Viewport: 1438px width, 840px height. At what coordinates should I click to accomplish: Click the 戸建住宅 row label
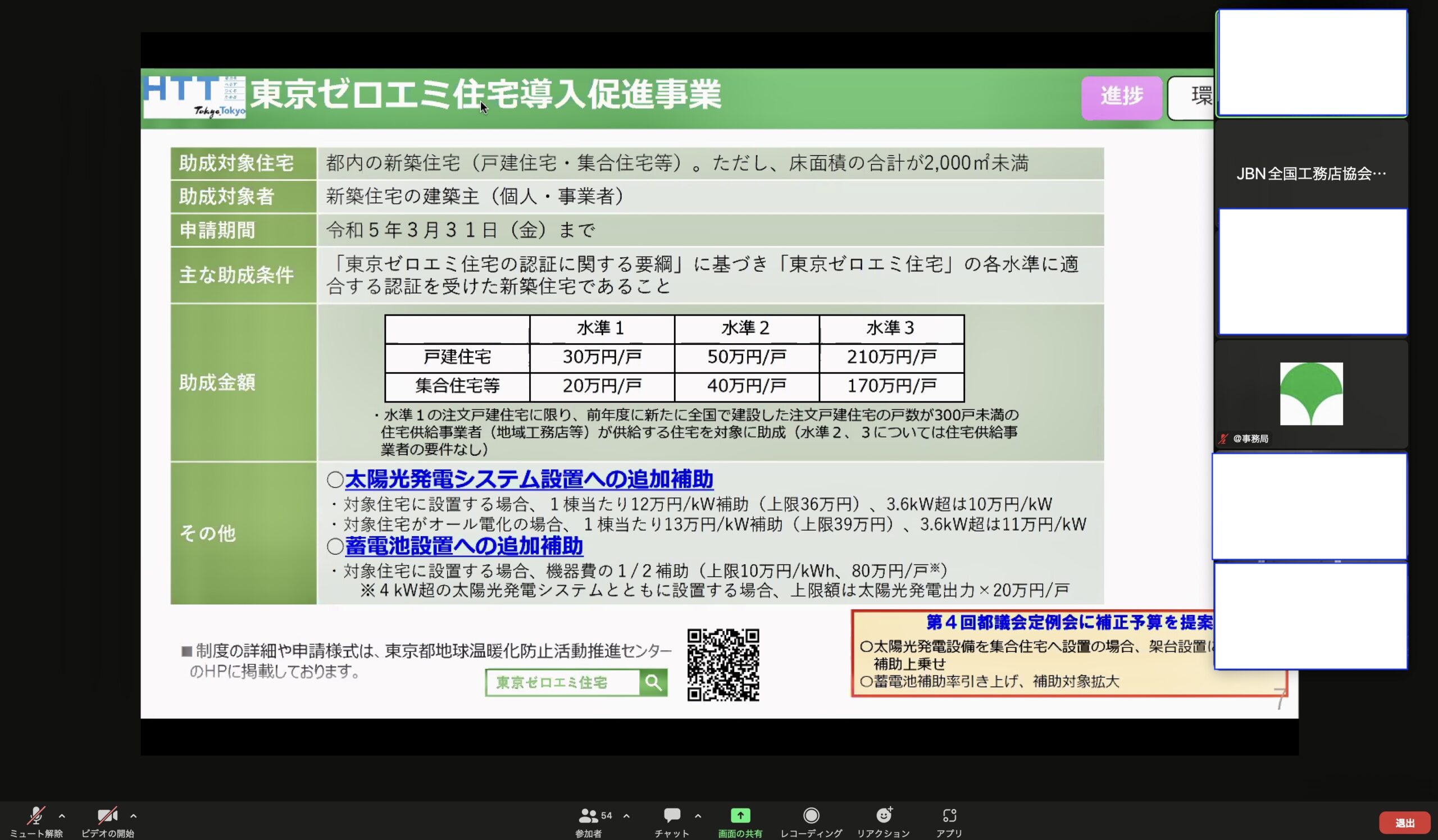tap(457, 358)
